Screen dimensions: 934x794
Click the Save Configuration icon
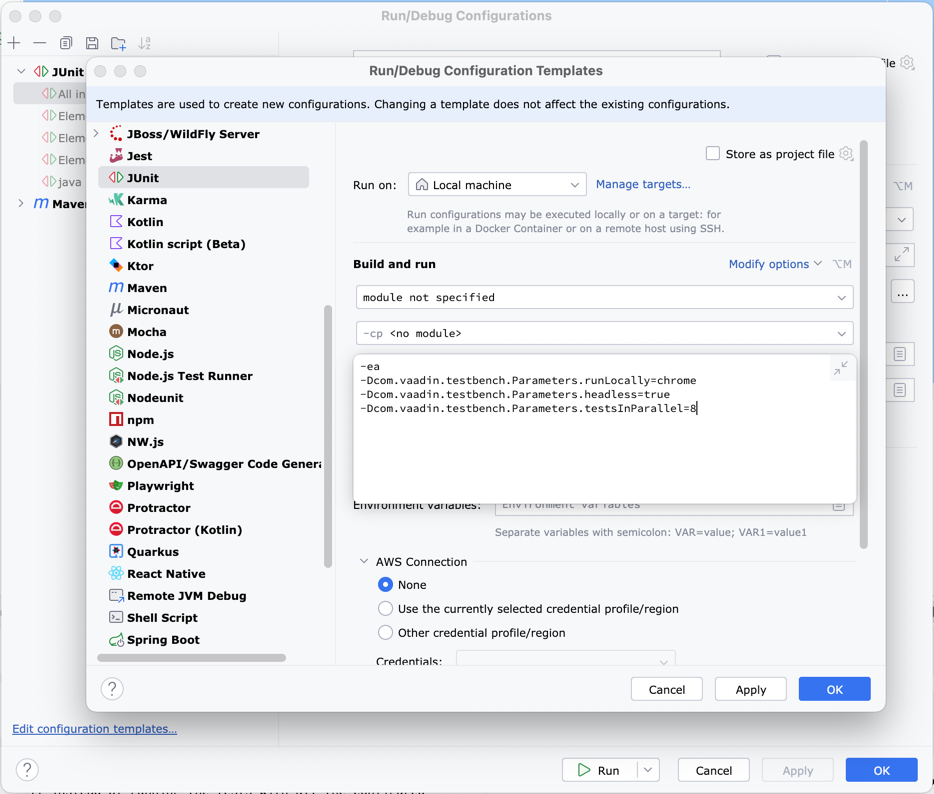[x=92, y=43]
